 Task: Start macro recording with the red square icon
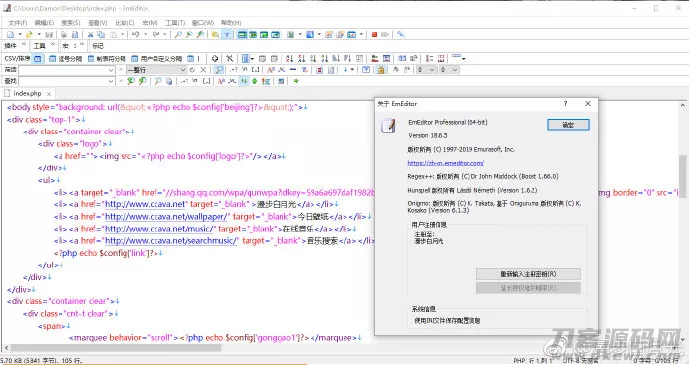(374, 34)
